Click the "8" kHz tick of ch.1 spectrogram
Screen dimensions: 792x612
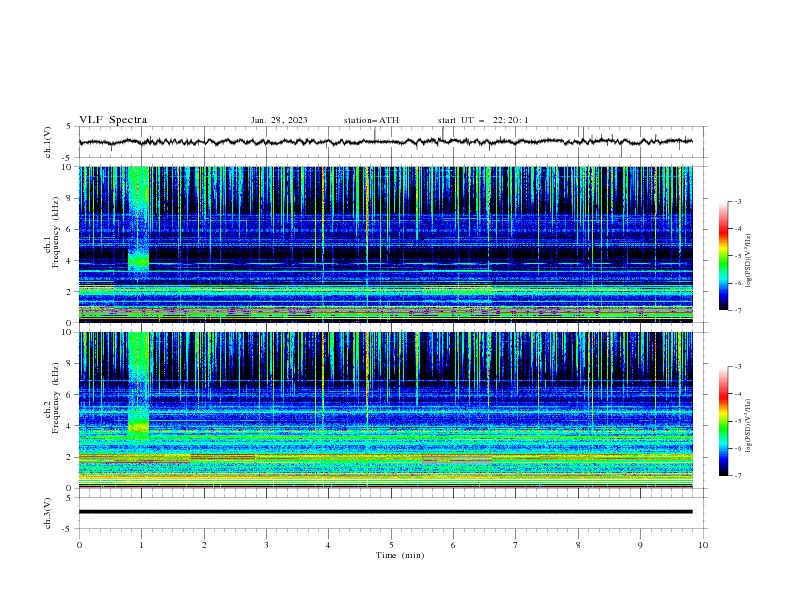coord(70,198)
